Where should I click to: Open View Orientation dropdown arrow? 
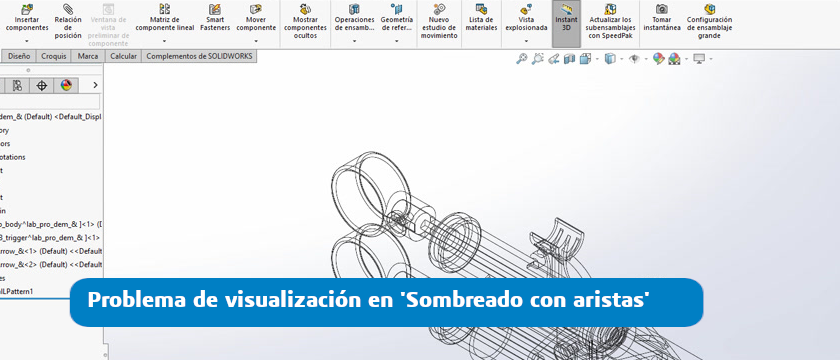pyautogui.click(x=597, y=59)
